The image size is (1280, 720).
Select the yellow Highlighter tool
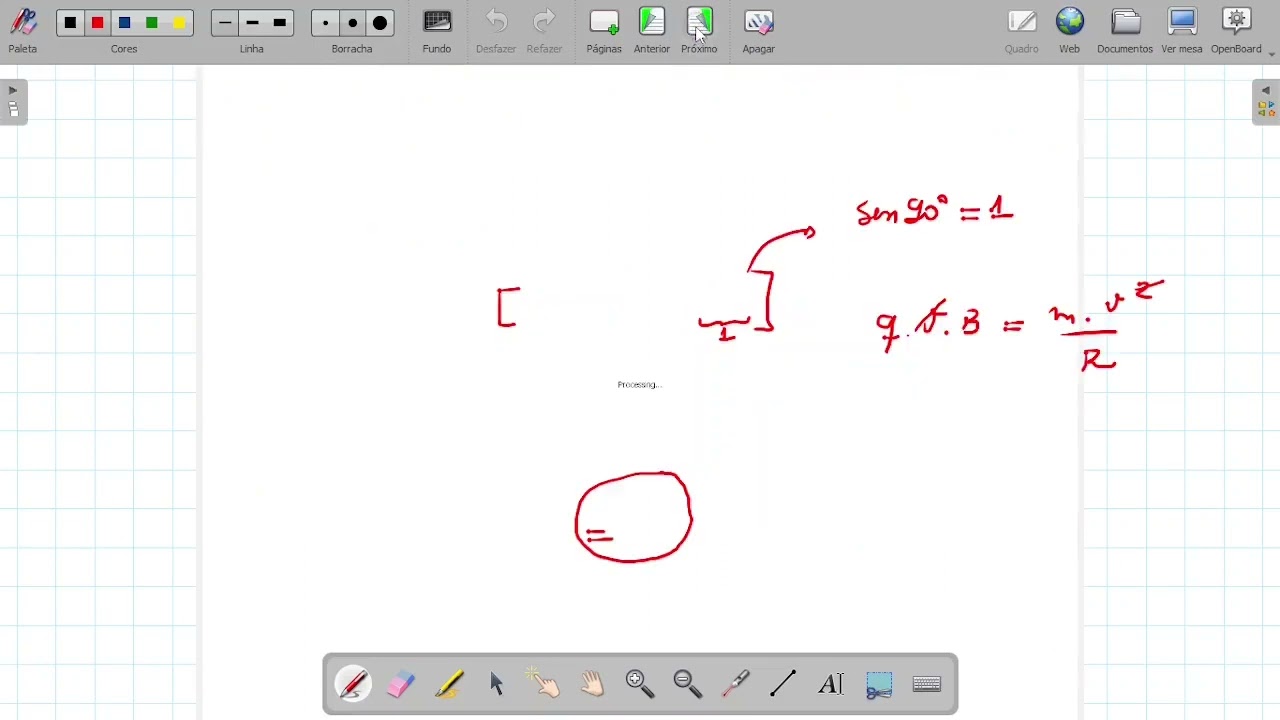click(449, 684)
